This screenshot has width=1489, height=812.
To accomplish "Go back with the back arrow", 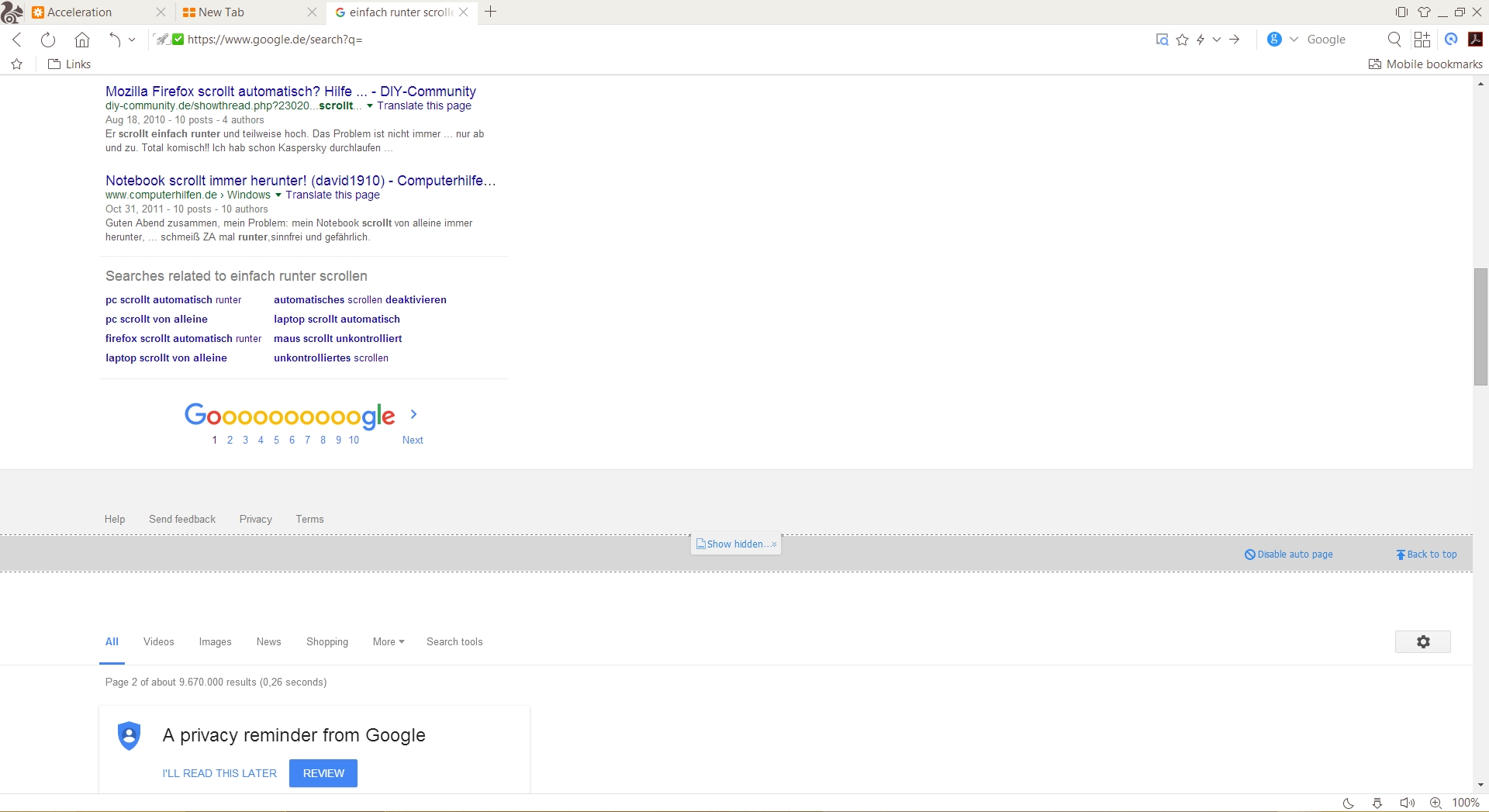I will pos(17,40).
